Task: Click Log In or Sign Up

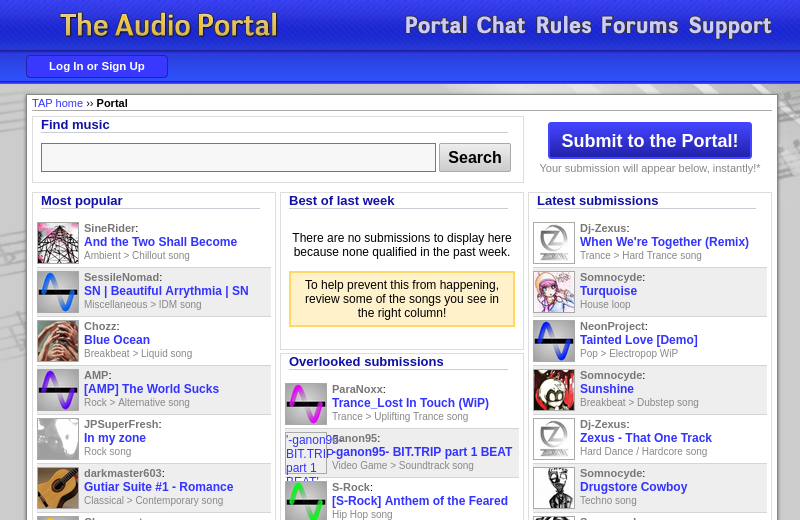Action: (x=97, y=67)
